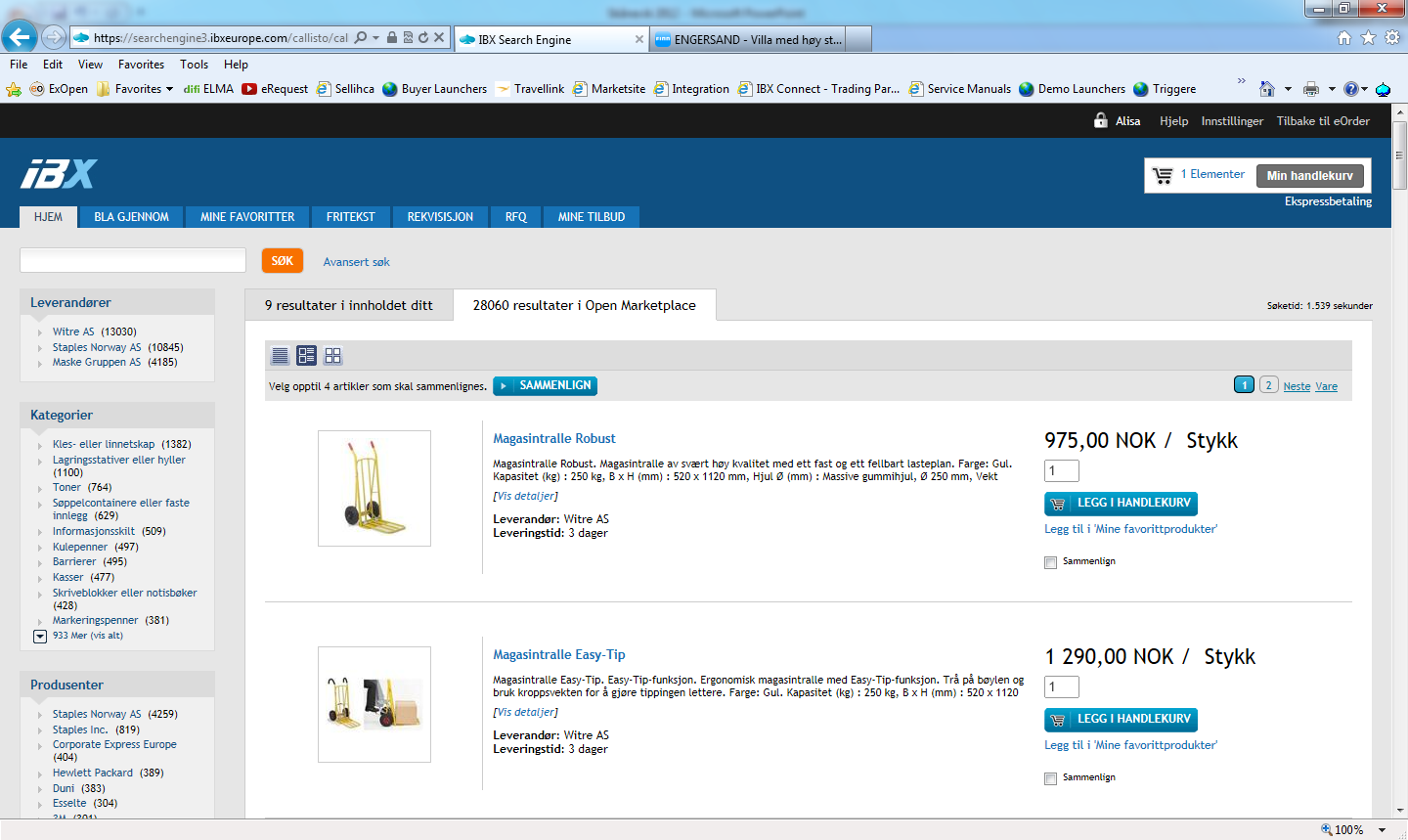1408x840 pixels.
Task: Open the BLA GJENNOM tab
Action: [131, 217]
